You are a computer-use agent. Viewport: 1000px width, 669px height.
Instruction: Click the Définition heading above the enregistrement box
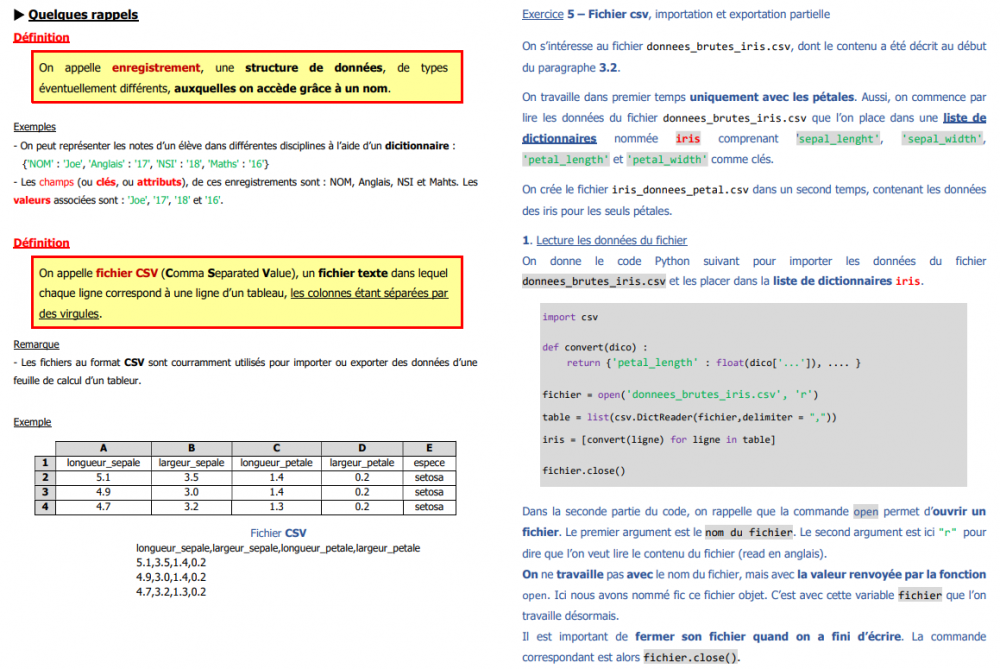(x=41, y=38)
